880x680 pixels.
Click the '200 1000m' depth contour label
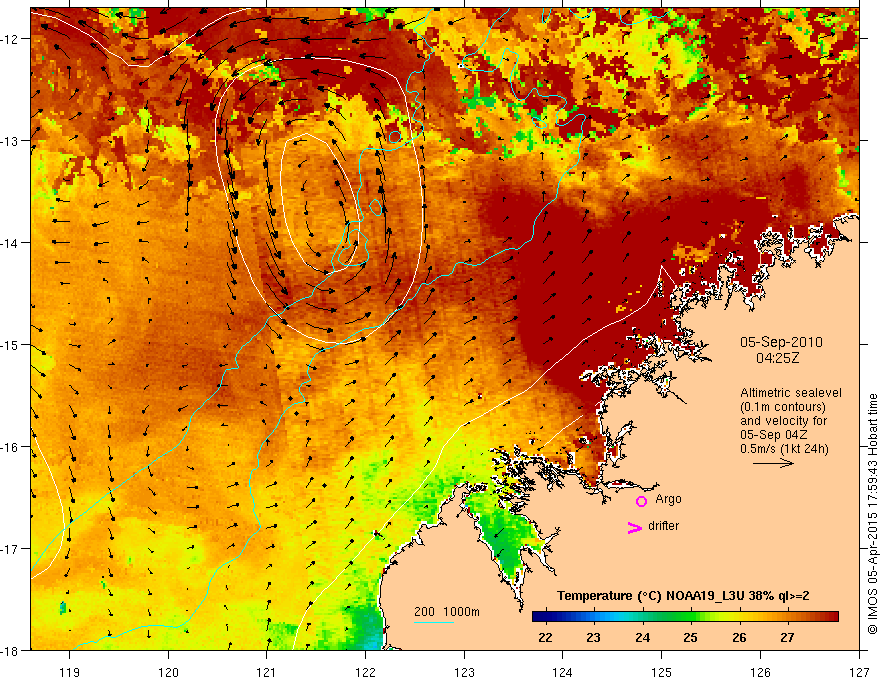point(447,612)
